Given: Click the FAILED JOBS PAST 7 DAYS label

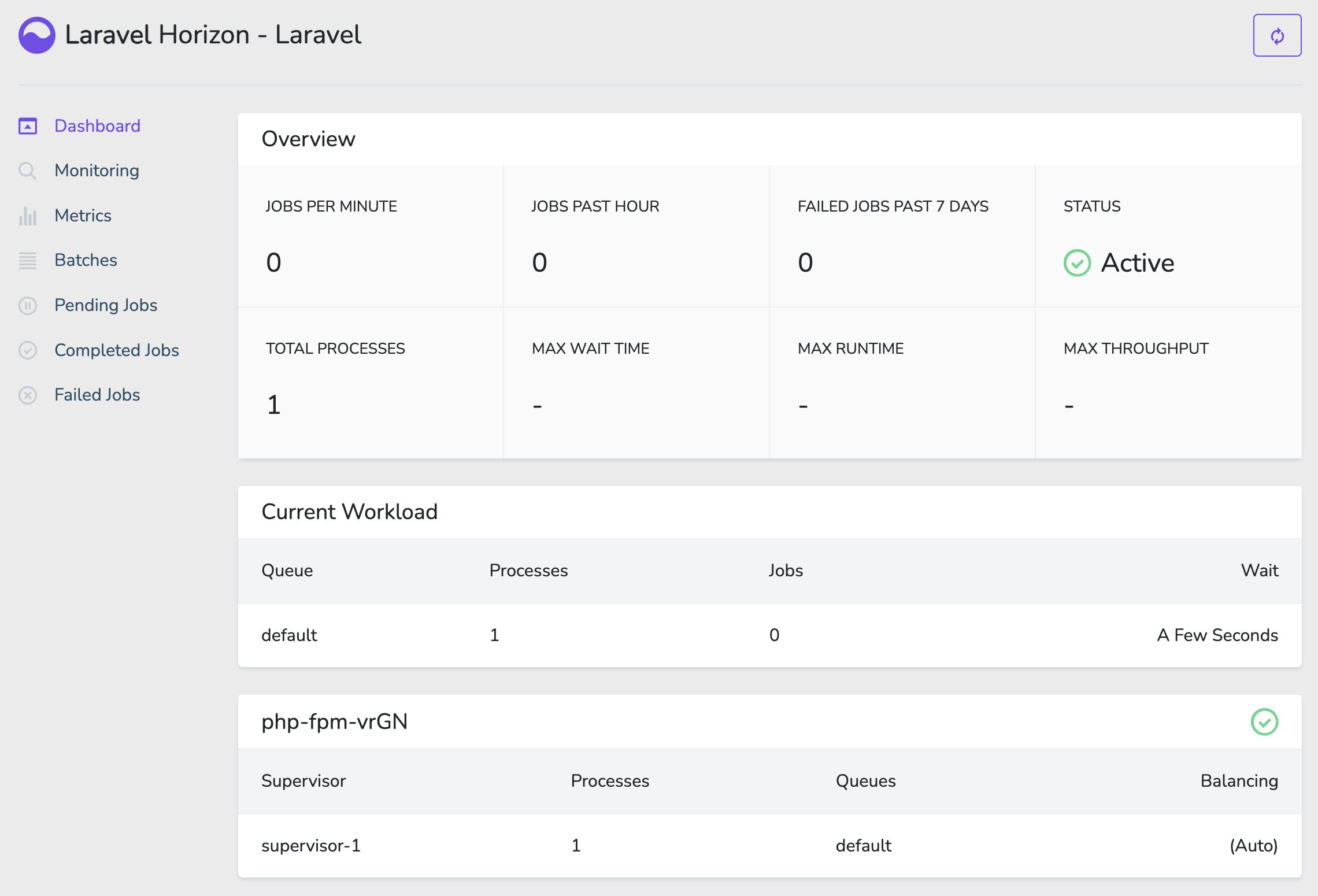Looking at the screenshot, I should [x=893, y=206].
